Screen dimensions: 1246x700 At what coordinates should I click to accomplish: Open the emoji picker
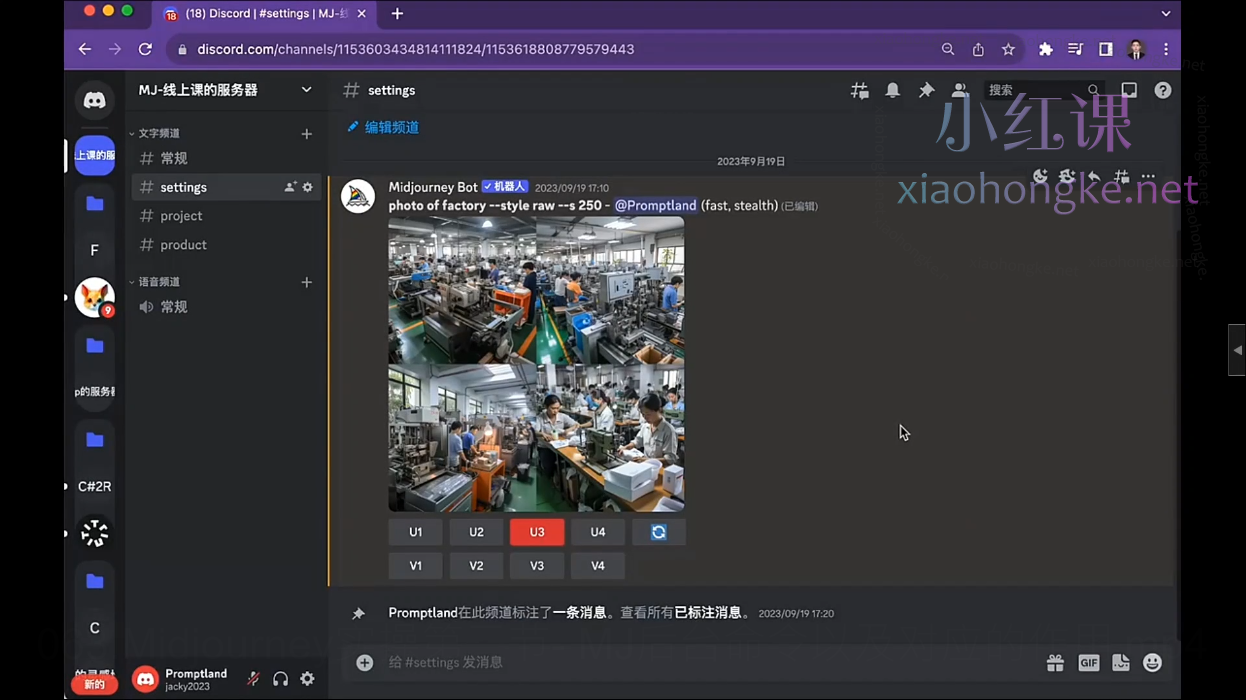click(1153, 662)
